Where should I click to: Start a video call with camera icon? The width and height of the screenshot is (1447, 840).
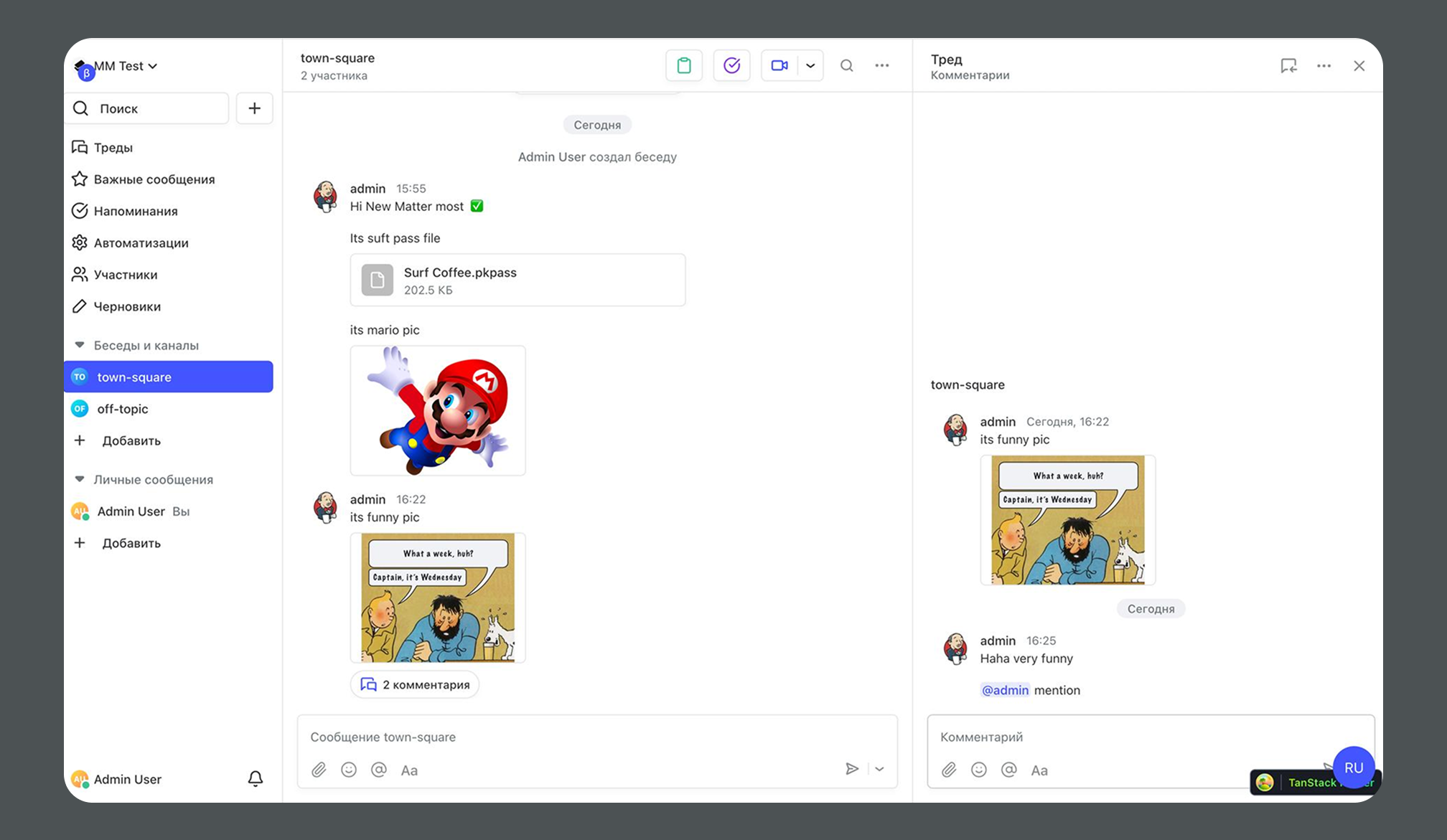[x=779, y=65]
